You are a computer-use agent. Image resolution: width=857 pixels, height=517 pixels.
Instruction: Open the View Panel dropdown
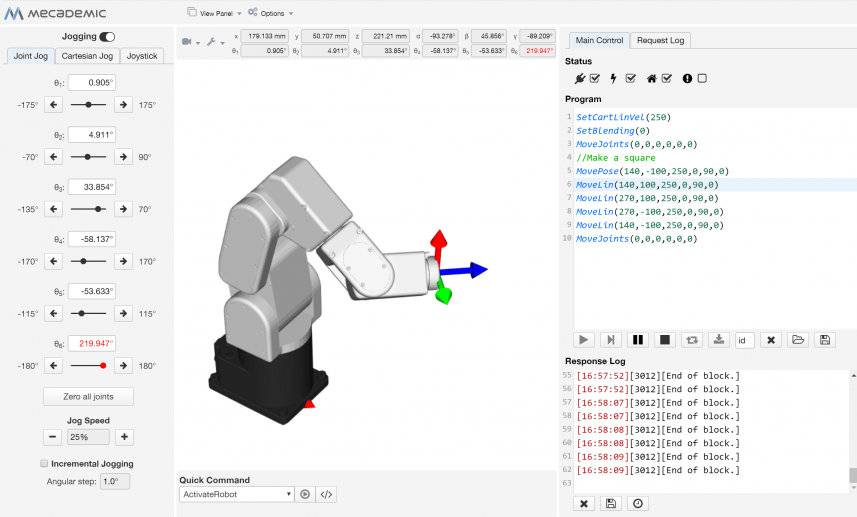214,13
